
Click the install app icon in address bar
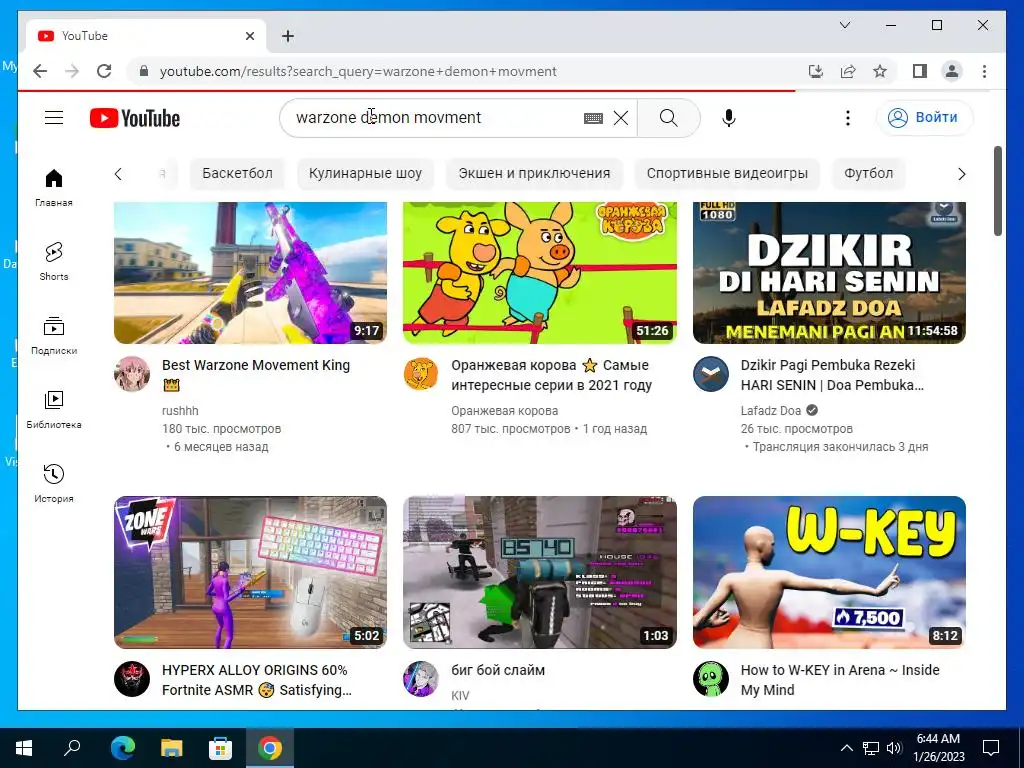click(x=816, y=71)
